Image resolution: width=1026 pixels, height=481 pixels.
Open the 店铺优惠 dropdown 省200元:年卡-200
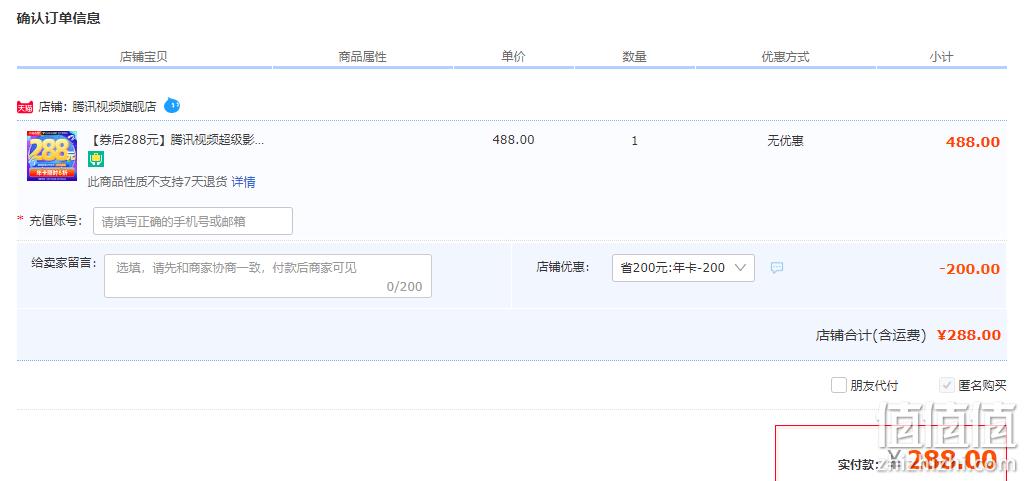point(683,268)
